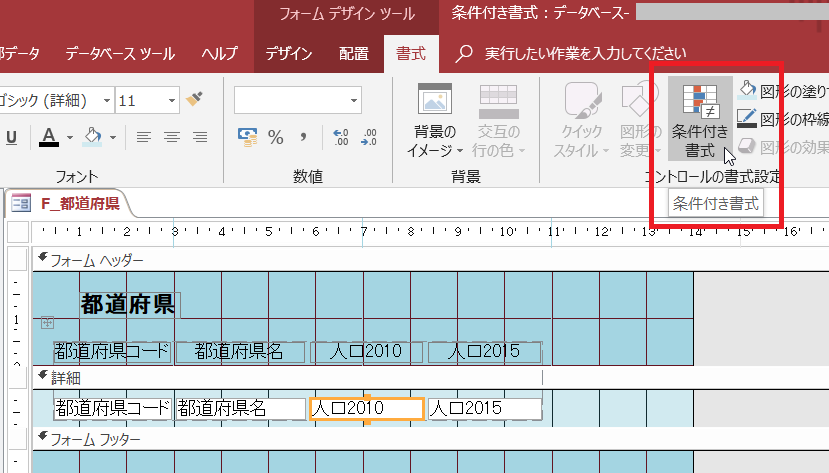This screenshot has width=829, height=473.
Task: Align text right in the font group
Action: click(200, 137)
